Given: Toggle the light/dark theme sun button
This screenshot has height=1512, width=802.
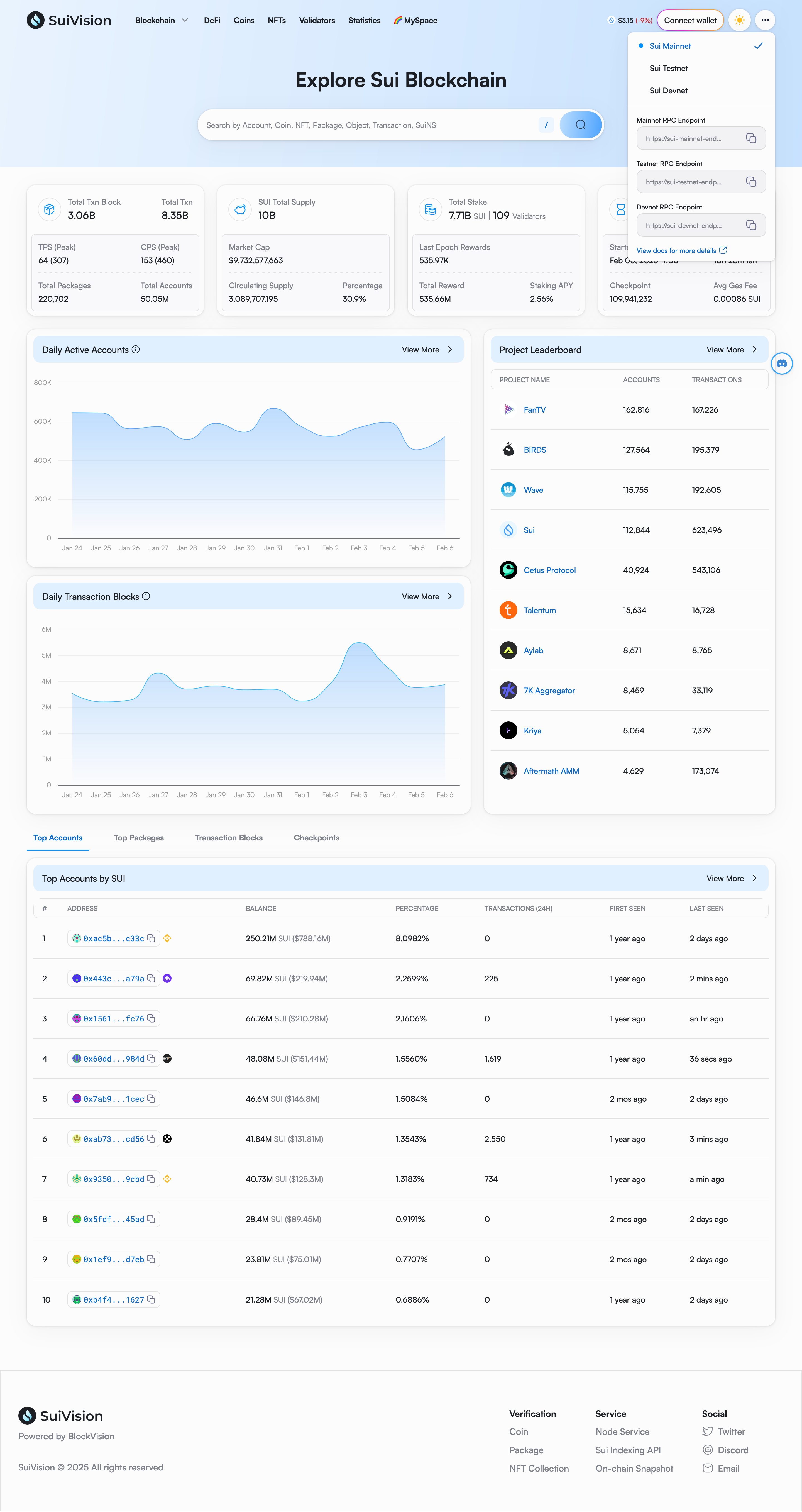Looking at the screenshot, I should (x=739, y=21).
